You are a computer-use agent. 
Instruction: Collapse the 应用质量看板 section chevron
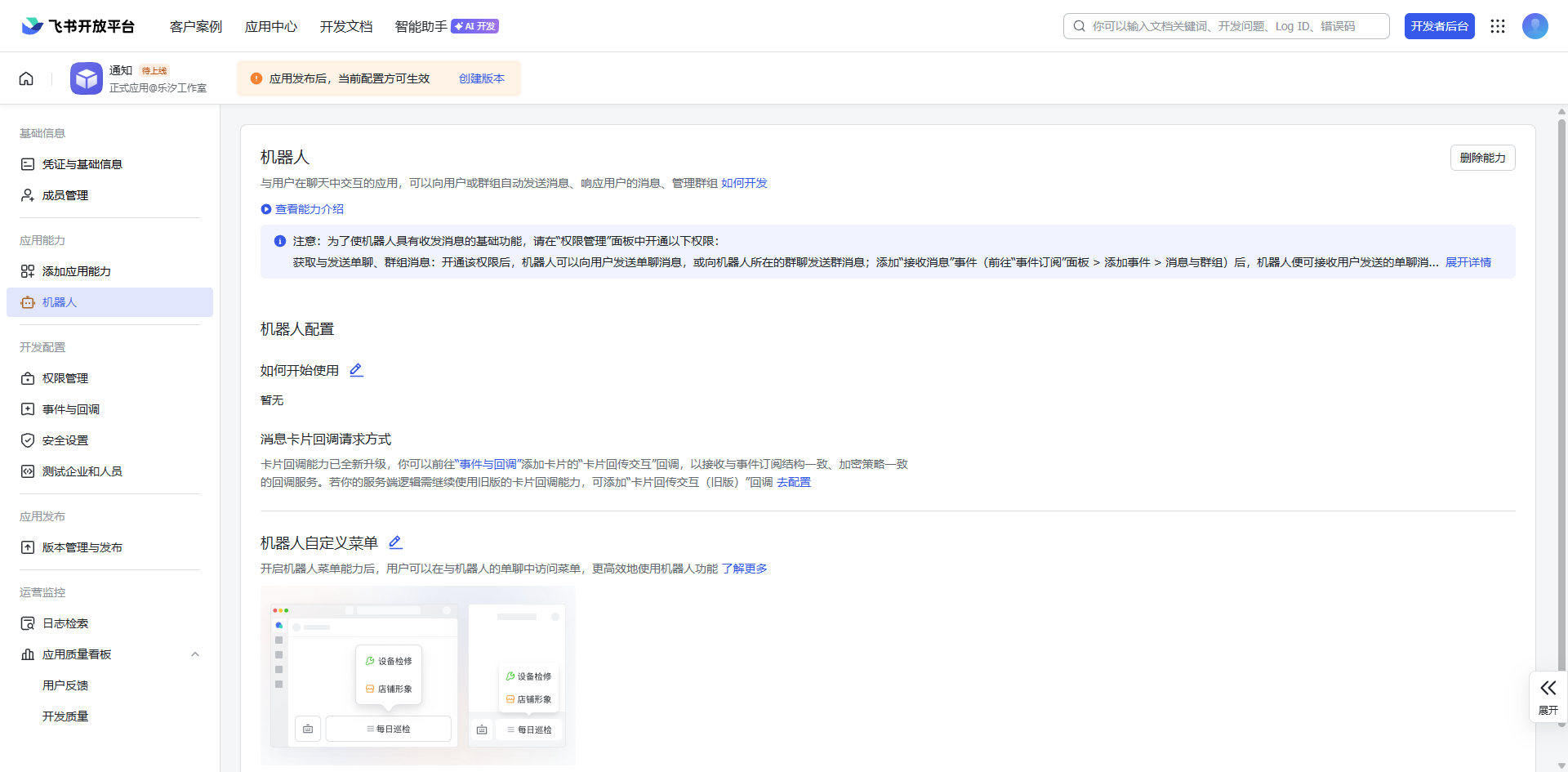(x=194, y=654)
